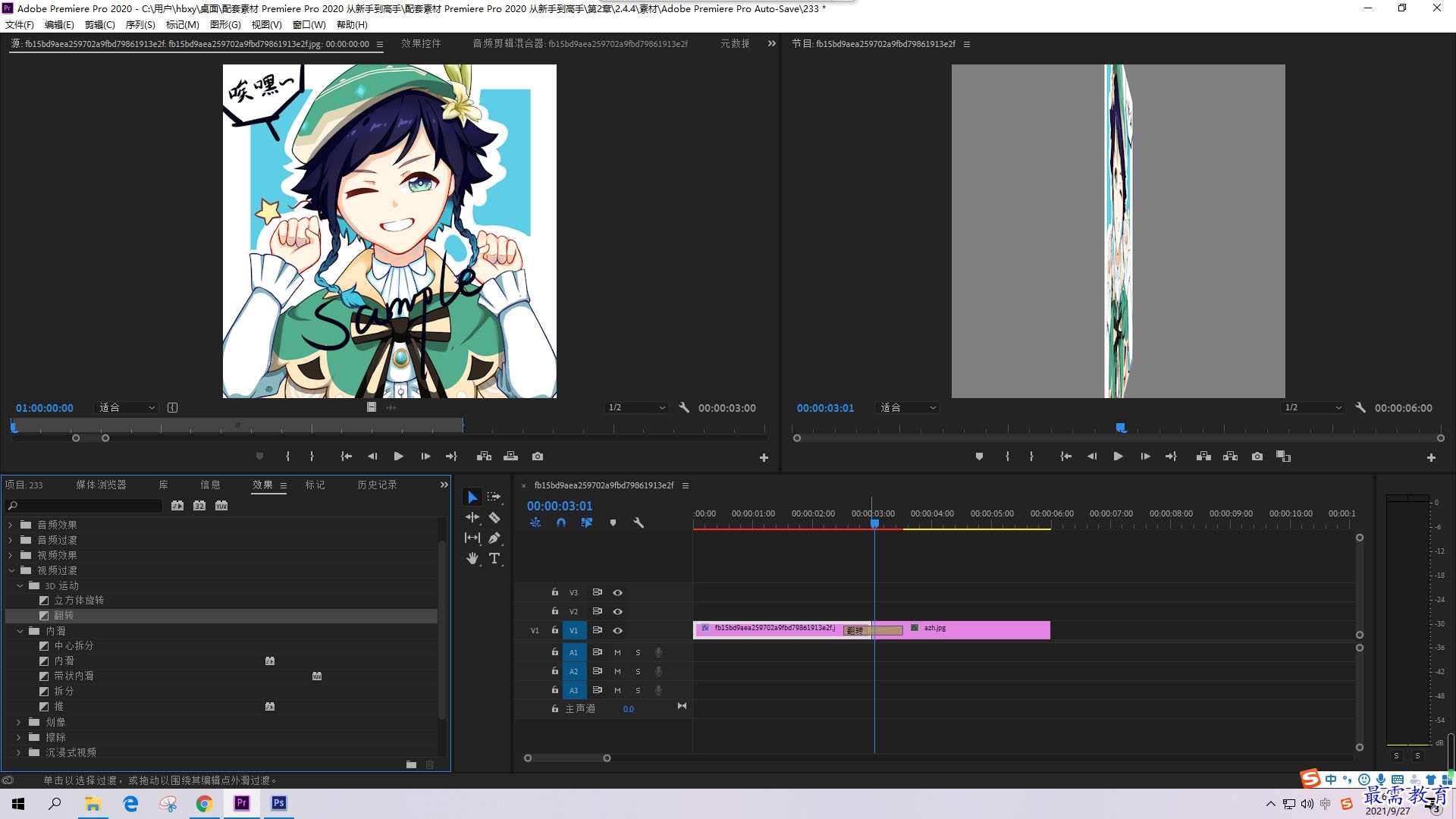The image size is (1456, 819).
Task: Select the Track Select Forward tool
Action: click(494, 497)
